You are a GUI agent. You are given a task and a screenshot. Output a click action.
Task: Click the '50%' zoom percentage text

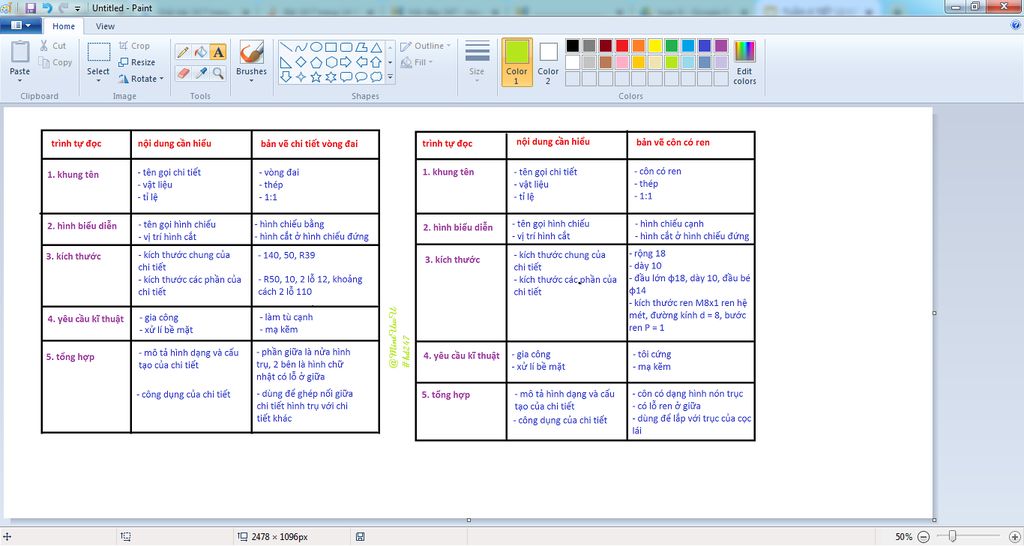click(x=904, y=537)
